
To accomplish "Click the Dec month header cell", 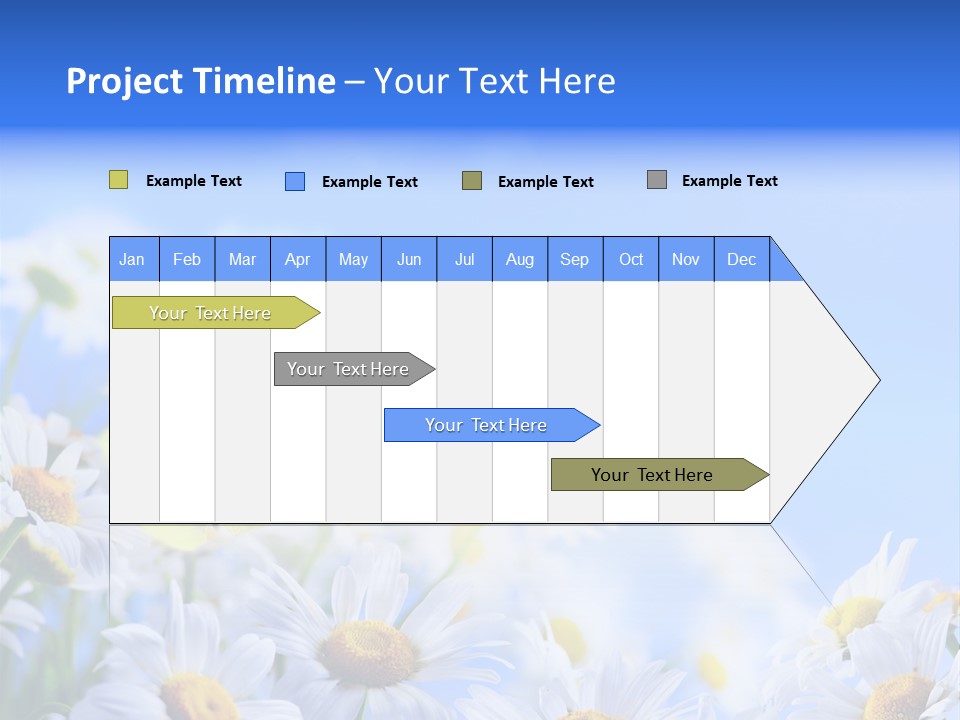I will [742, 259].
